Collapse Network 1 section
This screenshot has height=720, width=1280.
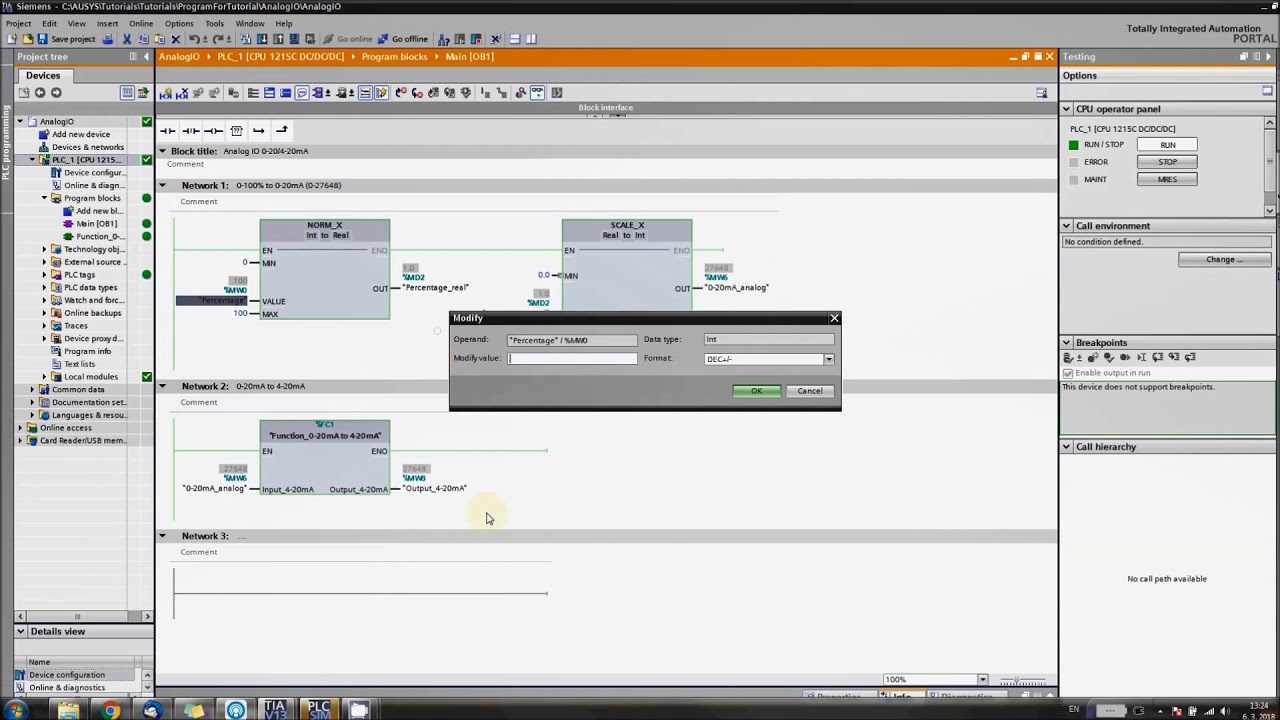point(162,186)
